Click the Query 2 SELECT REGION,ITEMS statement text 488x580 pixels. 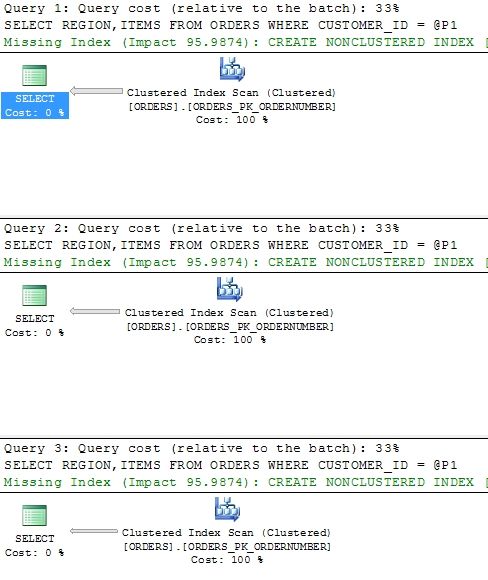tap(230, 246)
